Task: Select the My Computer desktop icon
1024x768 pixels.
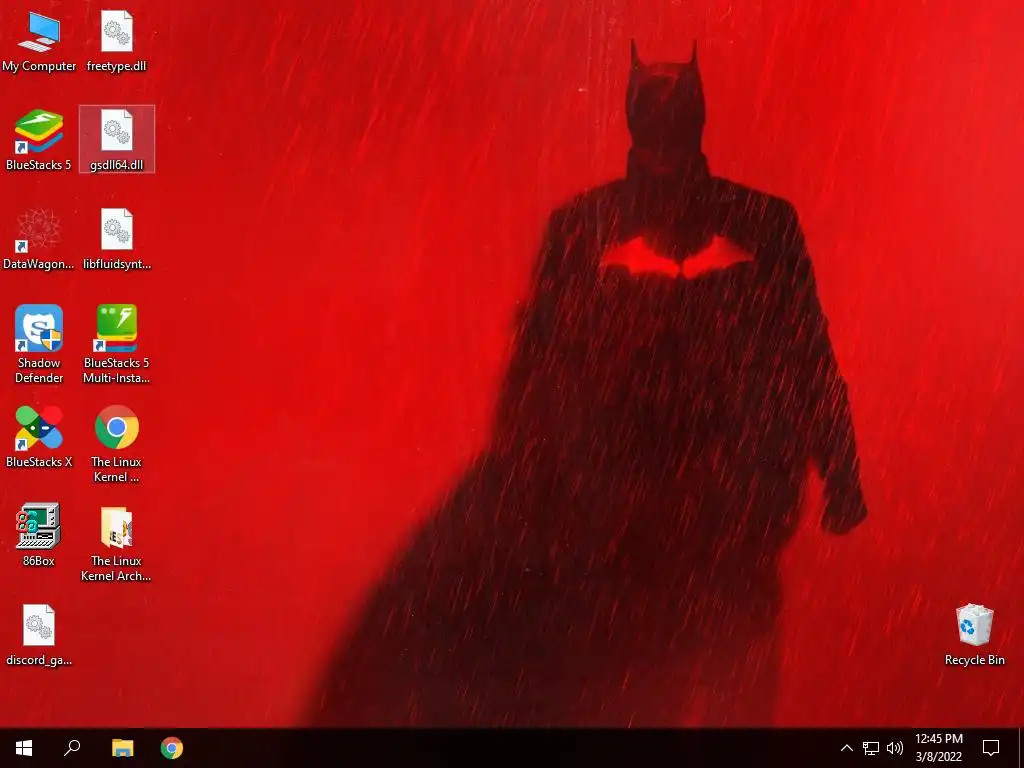Action: pos(39,40)
